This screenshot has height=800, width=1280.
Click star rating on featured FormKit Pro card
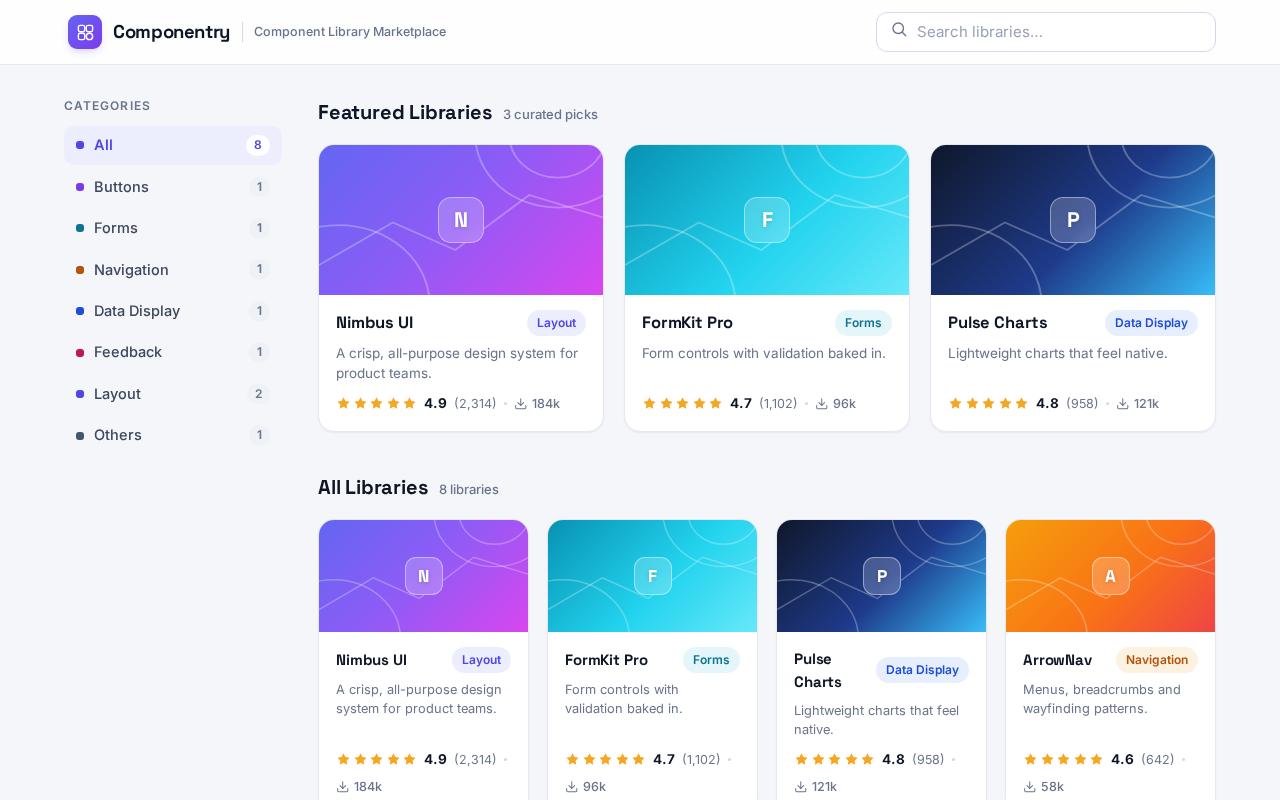point(682,404)
